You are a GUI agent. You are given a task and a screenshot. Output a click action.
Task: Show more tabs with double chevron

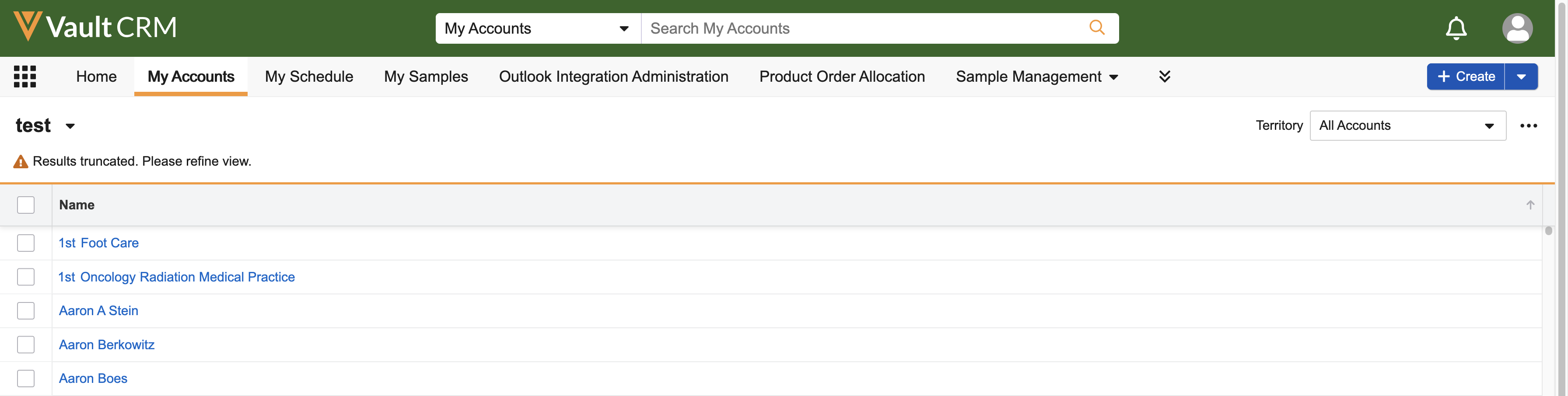click(1164, 76)
